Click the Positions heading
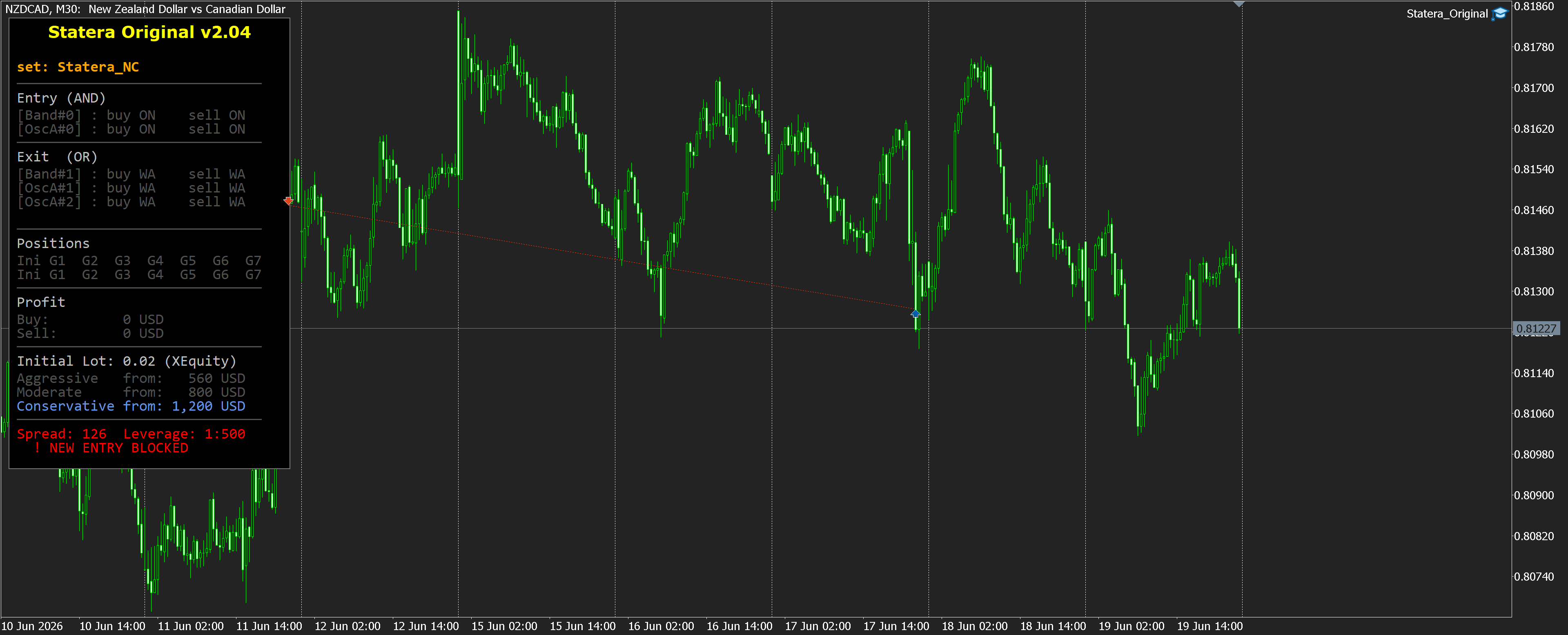 click(53, 244)
